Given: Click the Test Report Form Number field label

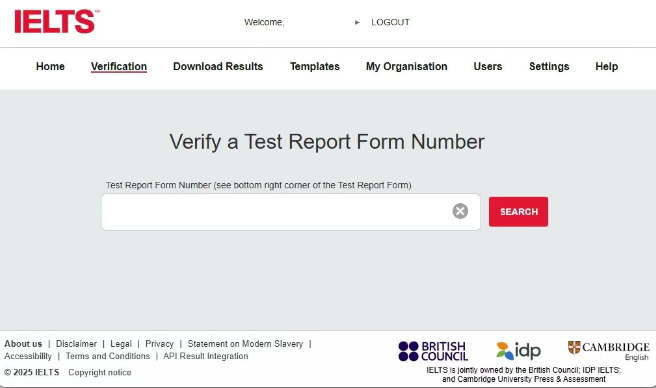Looking at the screenshot, I should [259, 185].
